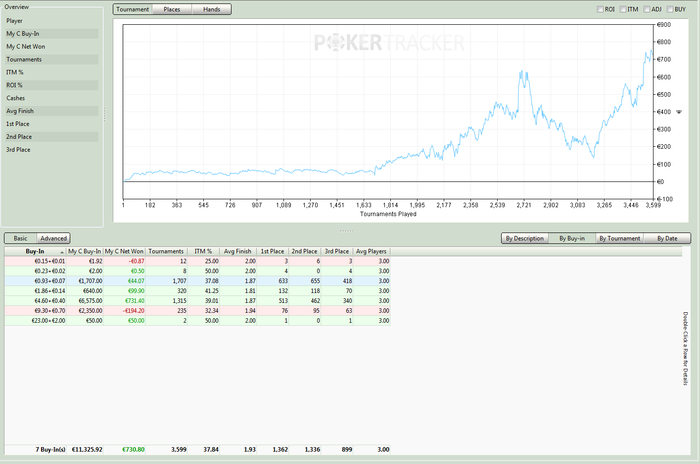This screenshot has height=464, width=700.
Task: Select Player in Overview list
Action: coord(51,21)
